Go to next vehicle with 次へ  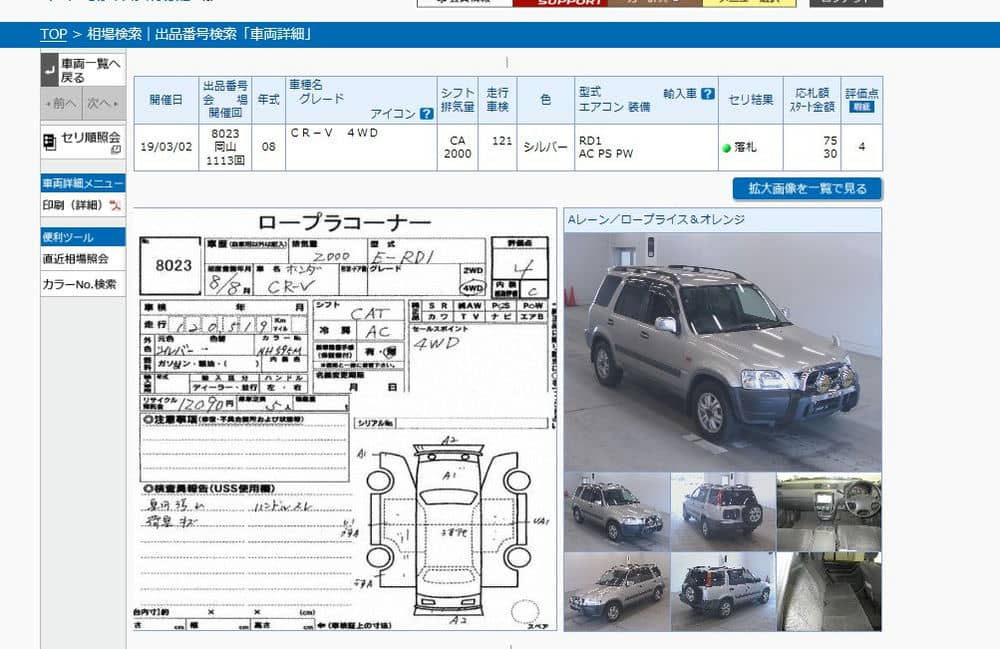(103, 103)
